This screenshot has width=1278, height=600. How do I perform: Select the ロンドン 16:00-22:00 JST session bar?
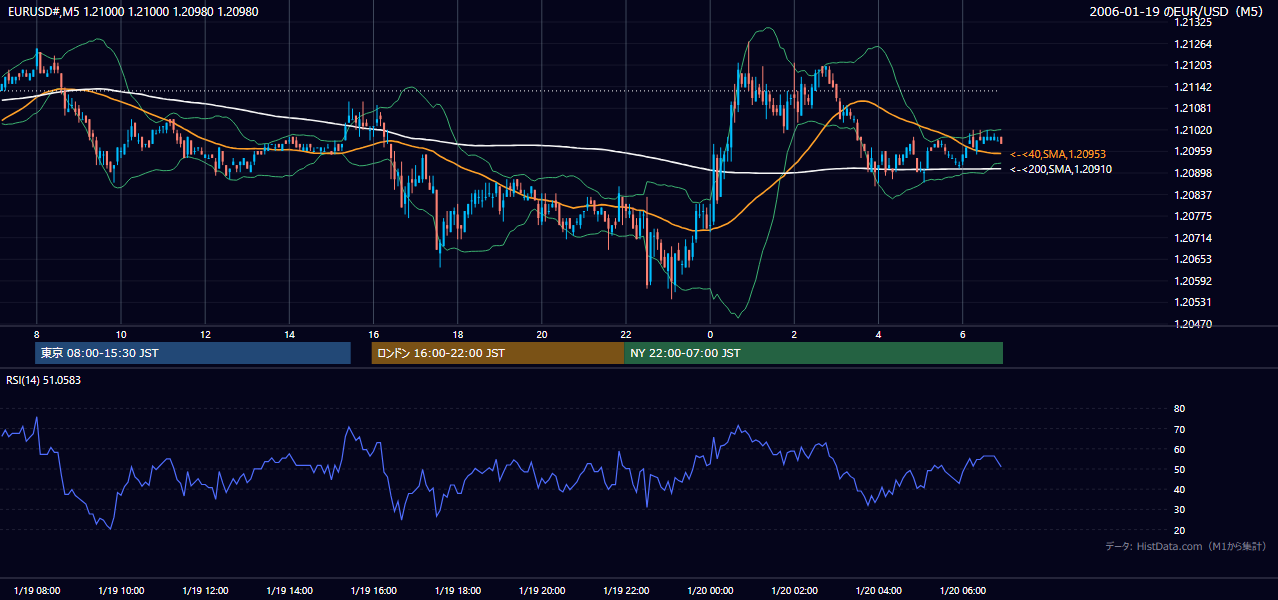pos(498,353)
